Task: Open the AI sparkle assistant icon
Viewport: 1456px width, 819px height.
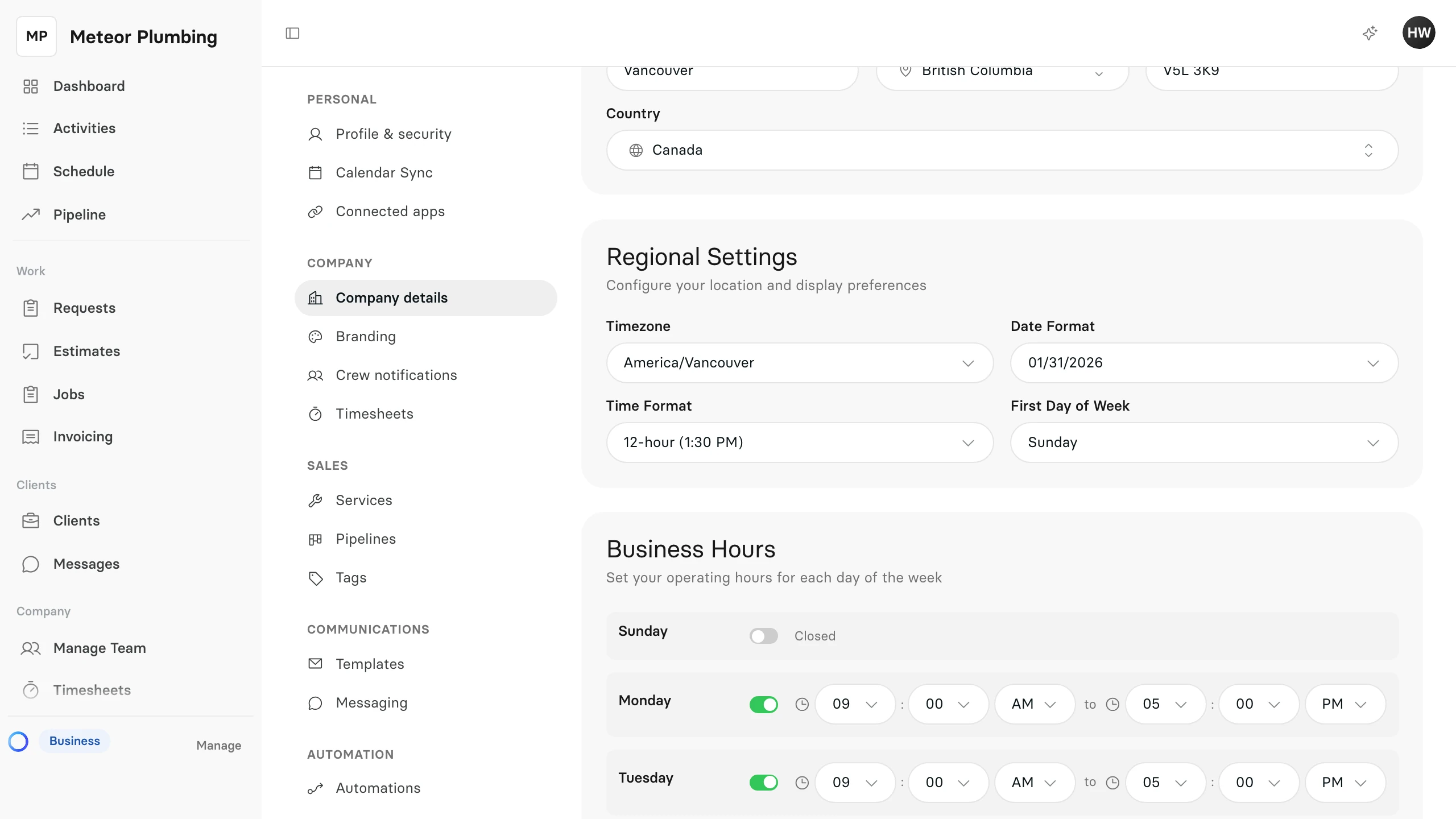Action: point(1370,33)
